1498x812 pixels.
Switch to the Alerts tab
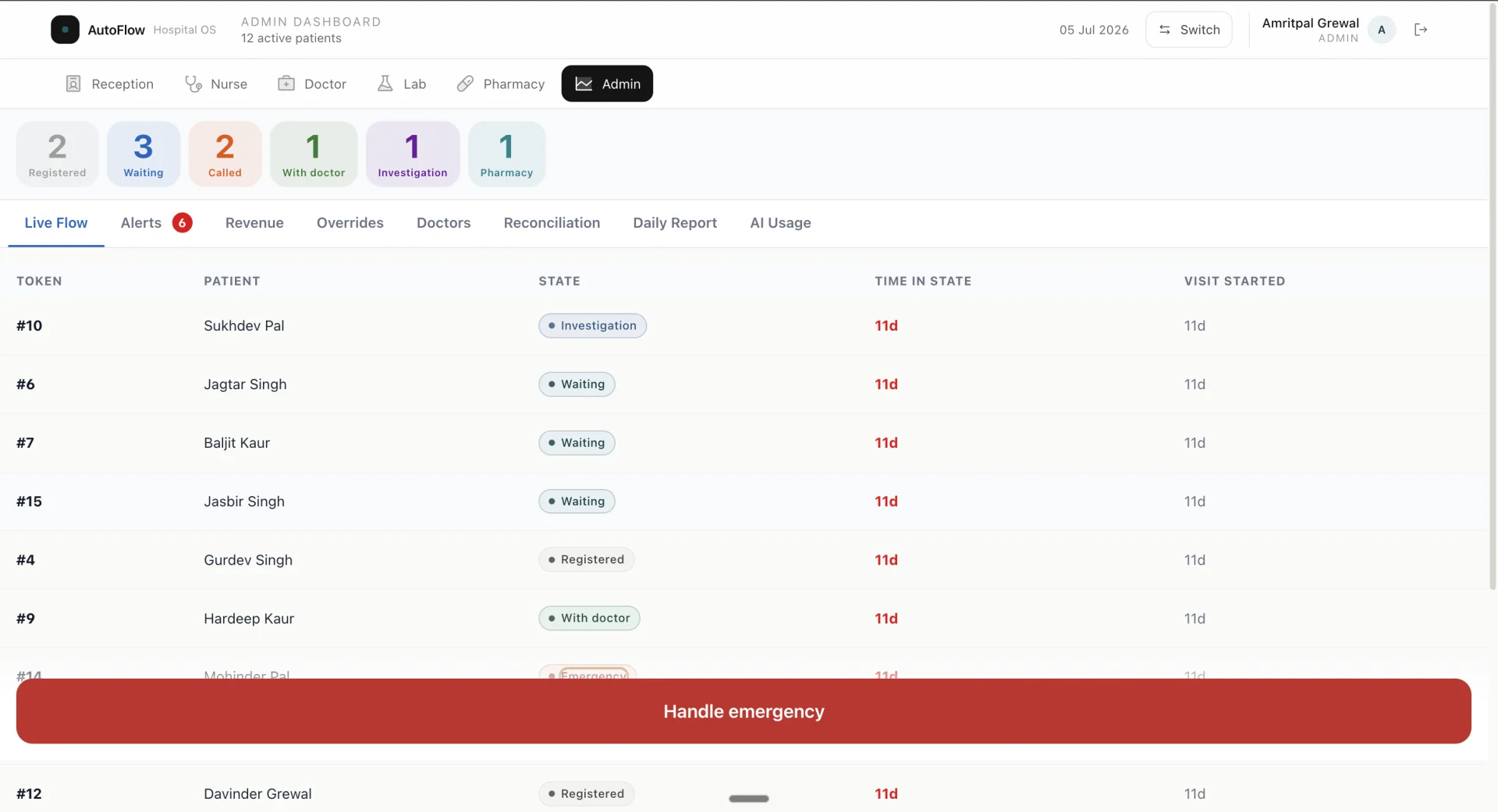pos(156,223)
